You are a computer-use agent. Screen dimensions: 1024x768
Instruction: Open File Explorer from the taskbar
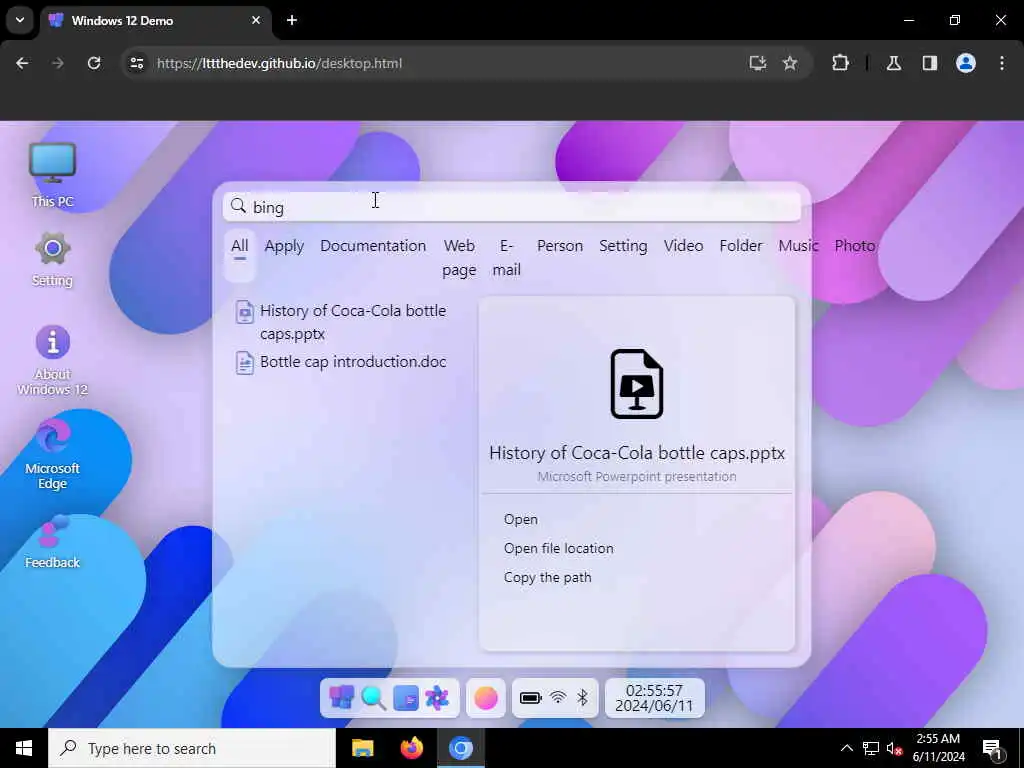(x=362, y=748)
